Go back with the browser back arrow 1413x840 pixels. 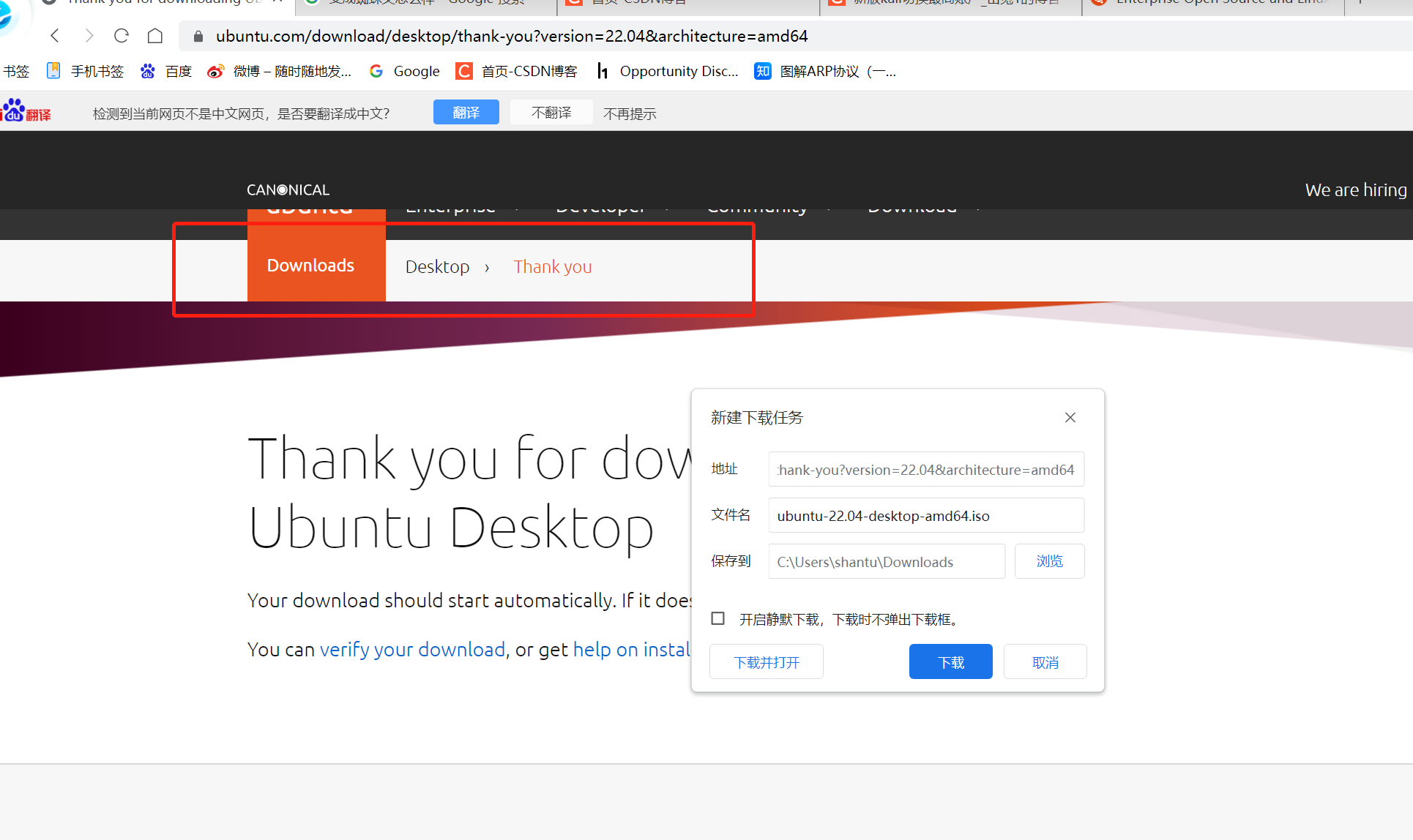coord(55,36)
